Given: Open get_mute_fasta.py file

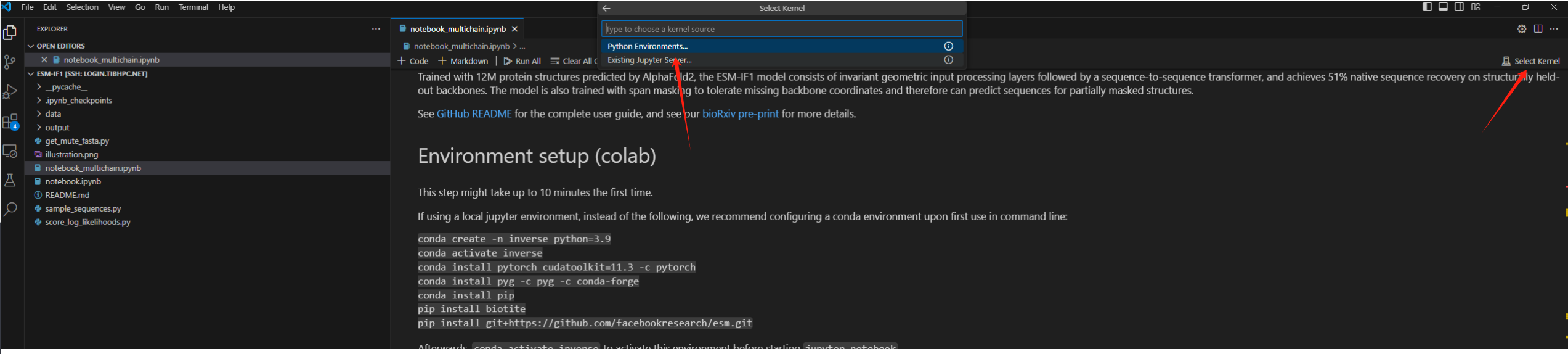Looking at the screenshot, I should point(77,141).
